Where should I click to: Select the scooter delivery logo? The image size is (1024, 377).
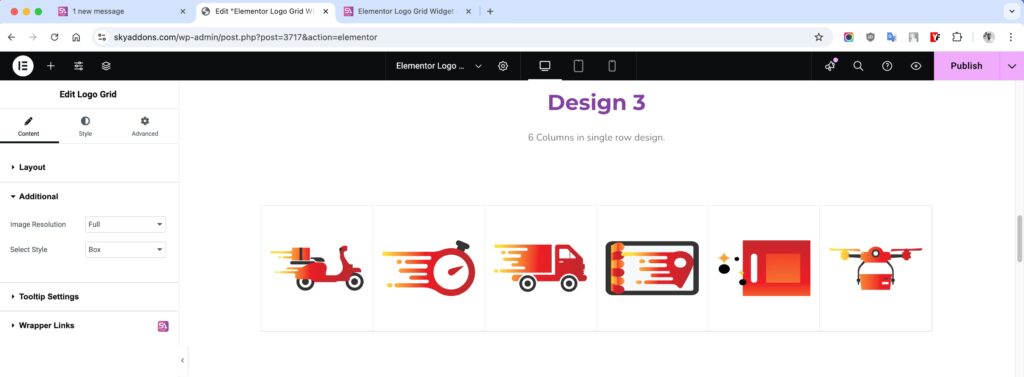317,268
